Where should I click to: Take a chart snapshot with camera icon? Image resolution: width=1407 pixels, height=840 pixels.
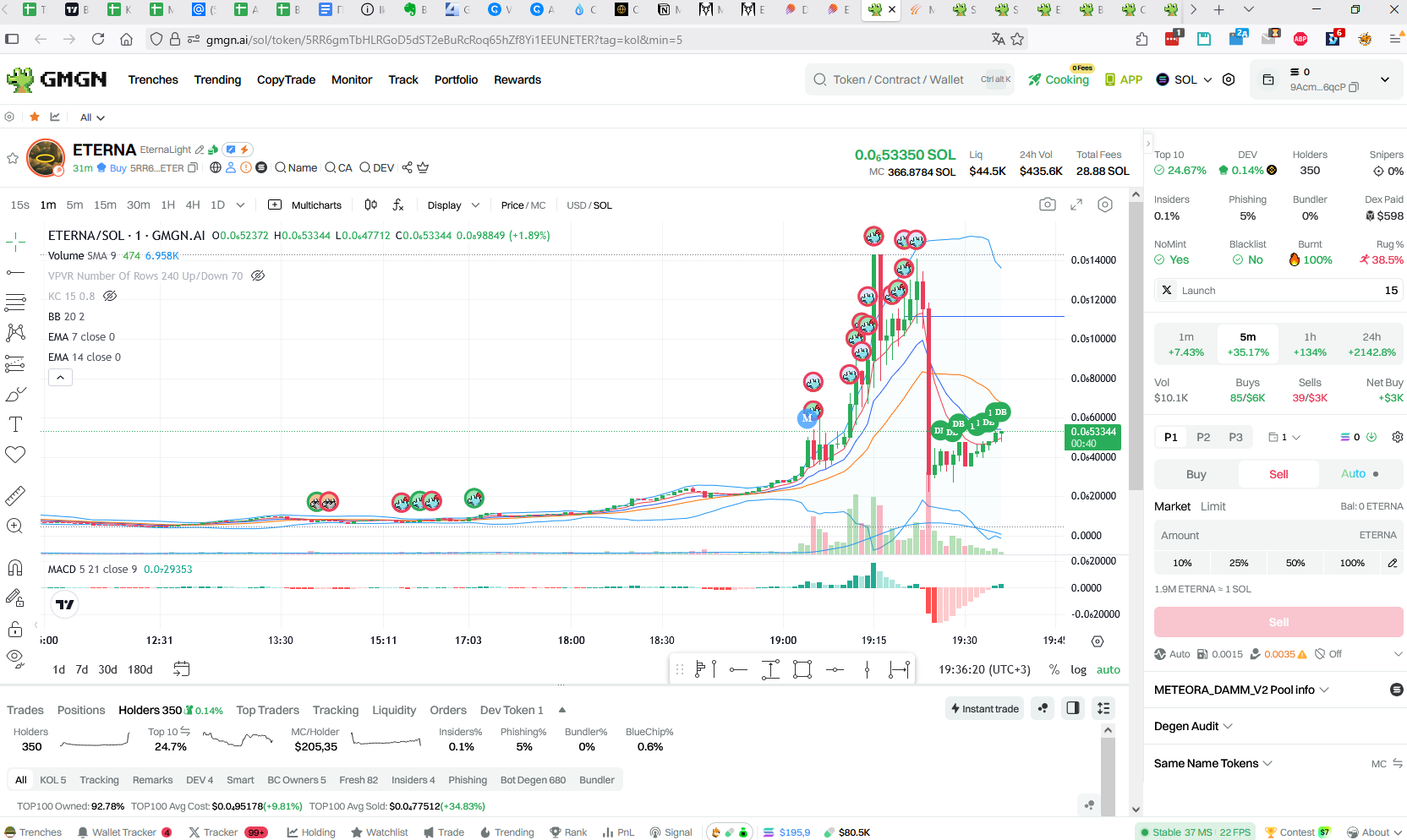[x=1048, y=205]
